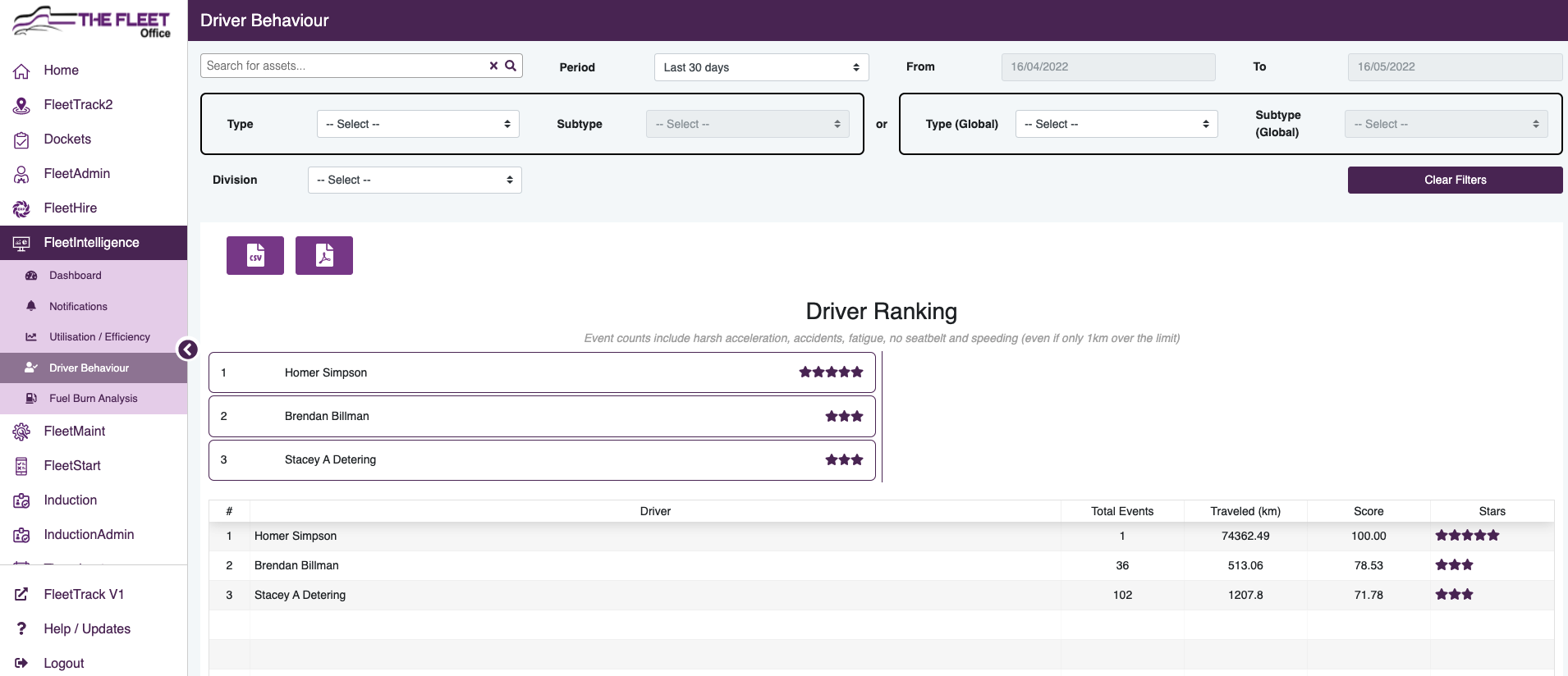Screen dimensions: 1568x676
Task: Click the FleetStart checklist icon
Action: (21, 466)
